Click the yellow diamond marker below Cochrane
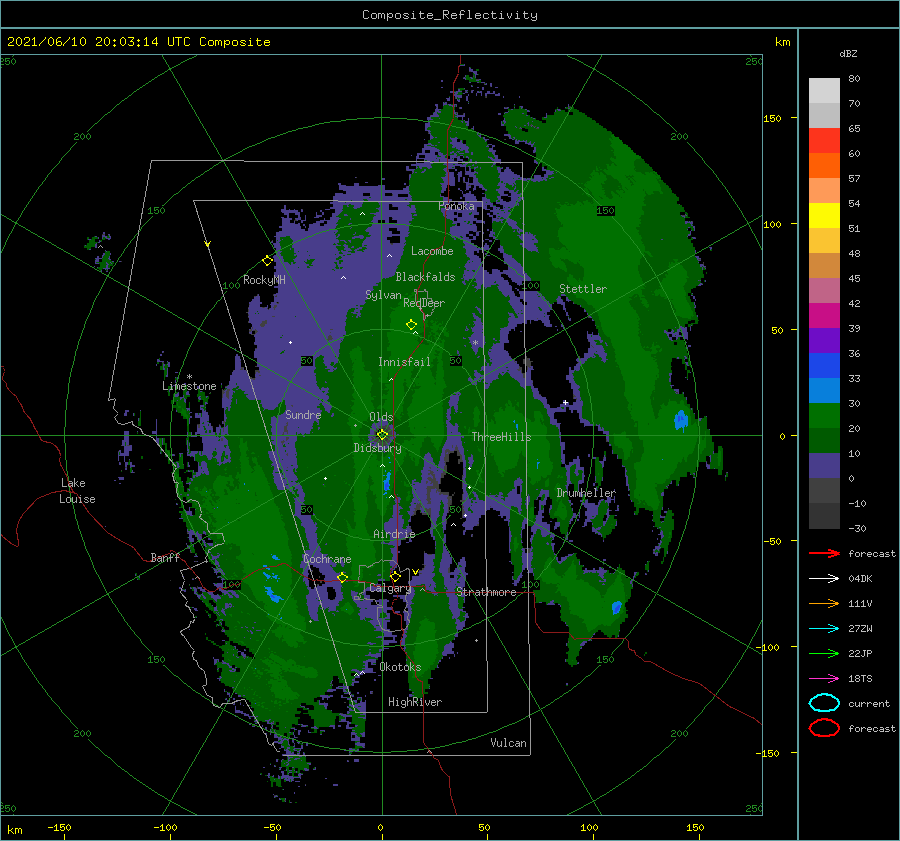This screenshot has height=841, width=900. coord(342,577)
